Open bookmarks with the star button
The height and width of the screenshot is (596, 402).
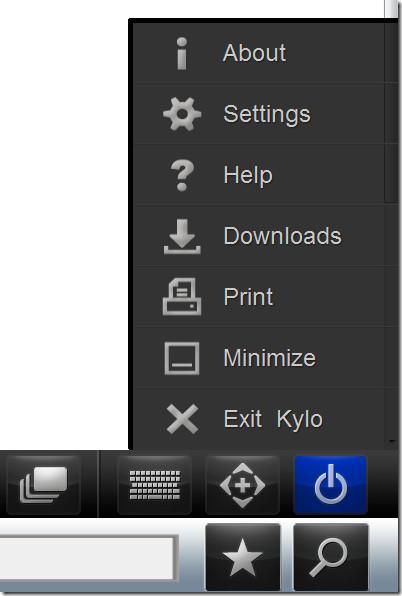pos(243,557)
